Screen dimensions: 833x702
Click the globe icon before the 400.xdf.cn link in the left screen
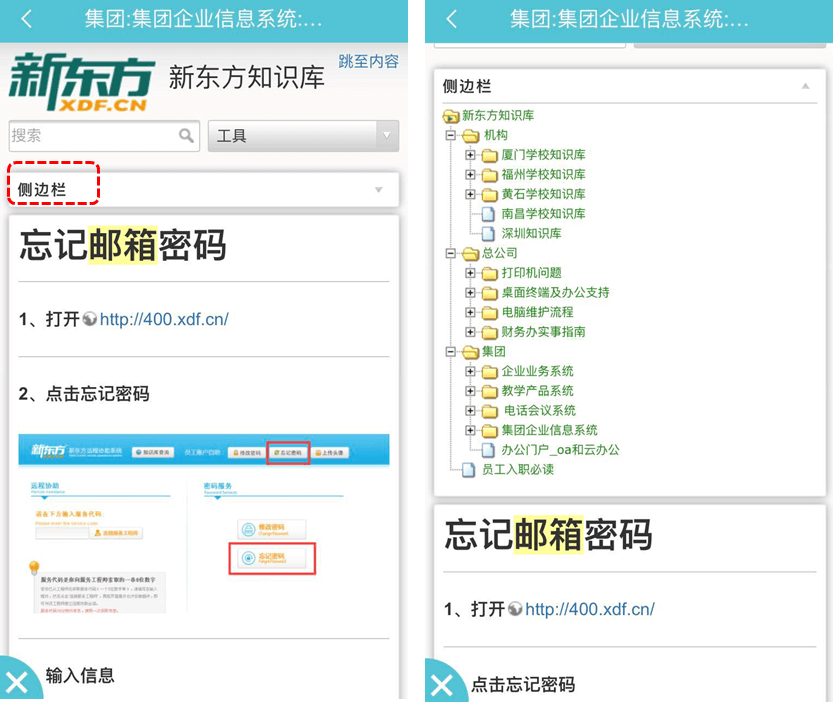coord(89,320)
